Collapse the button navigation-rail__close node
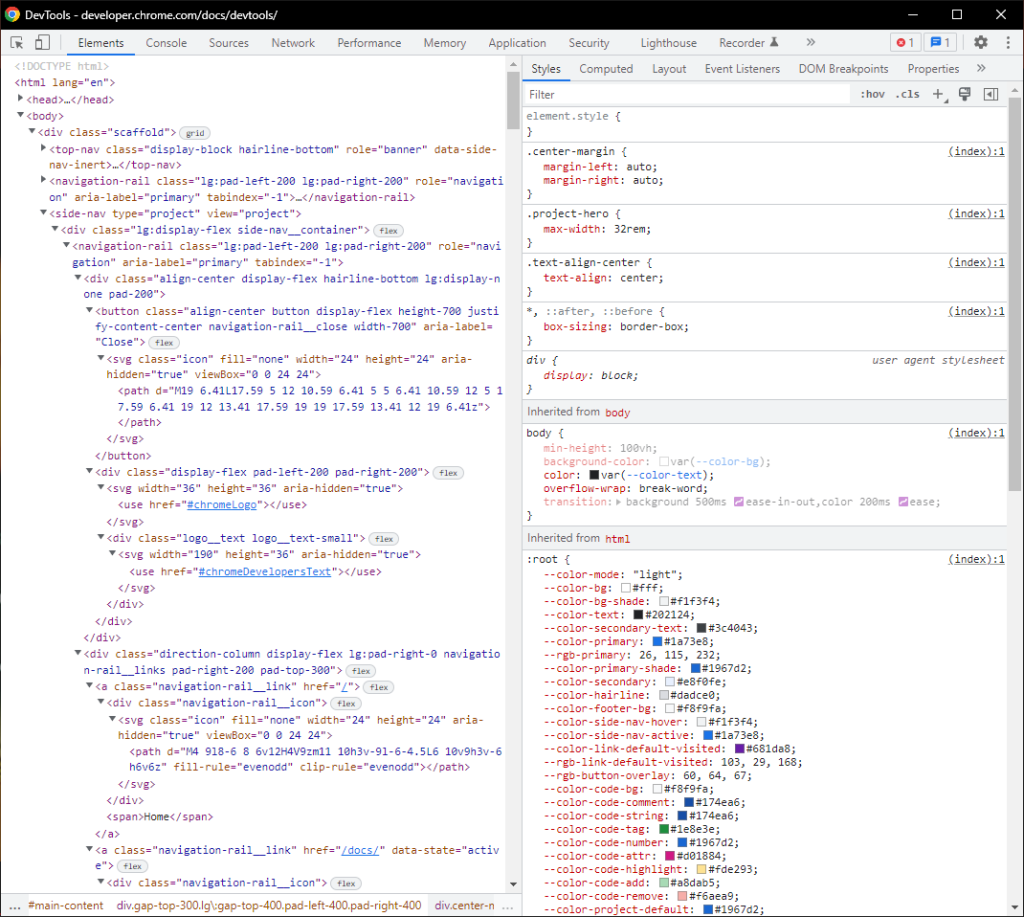This screenshot has height=917, width=1024. tap(89, 310)
